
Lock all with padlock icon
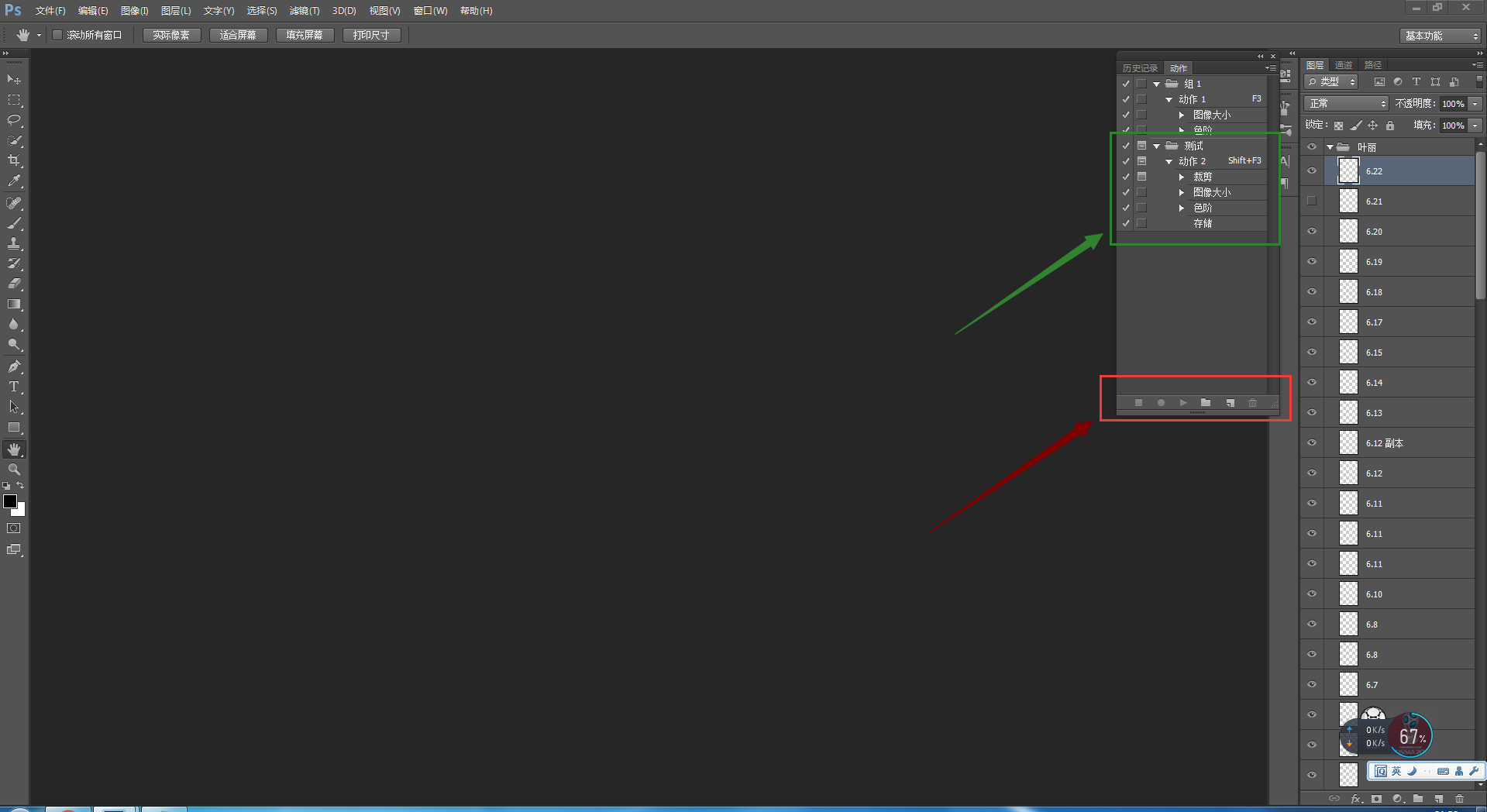[1390, 126]
